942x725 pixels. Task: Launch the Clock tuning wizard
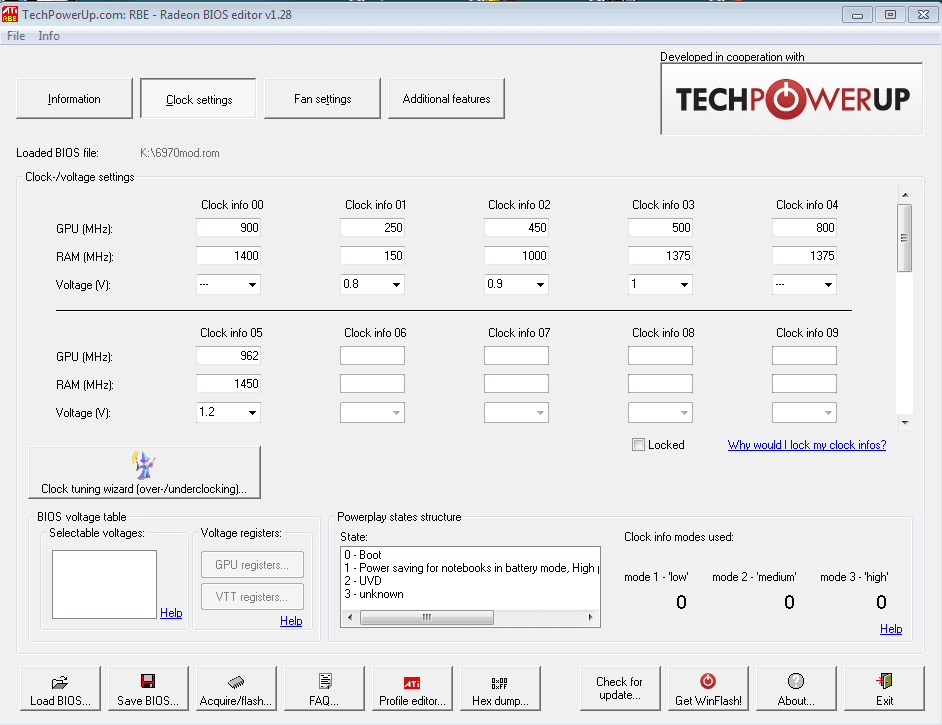(x=144, y=472)
